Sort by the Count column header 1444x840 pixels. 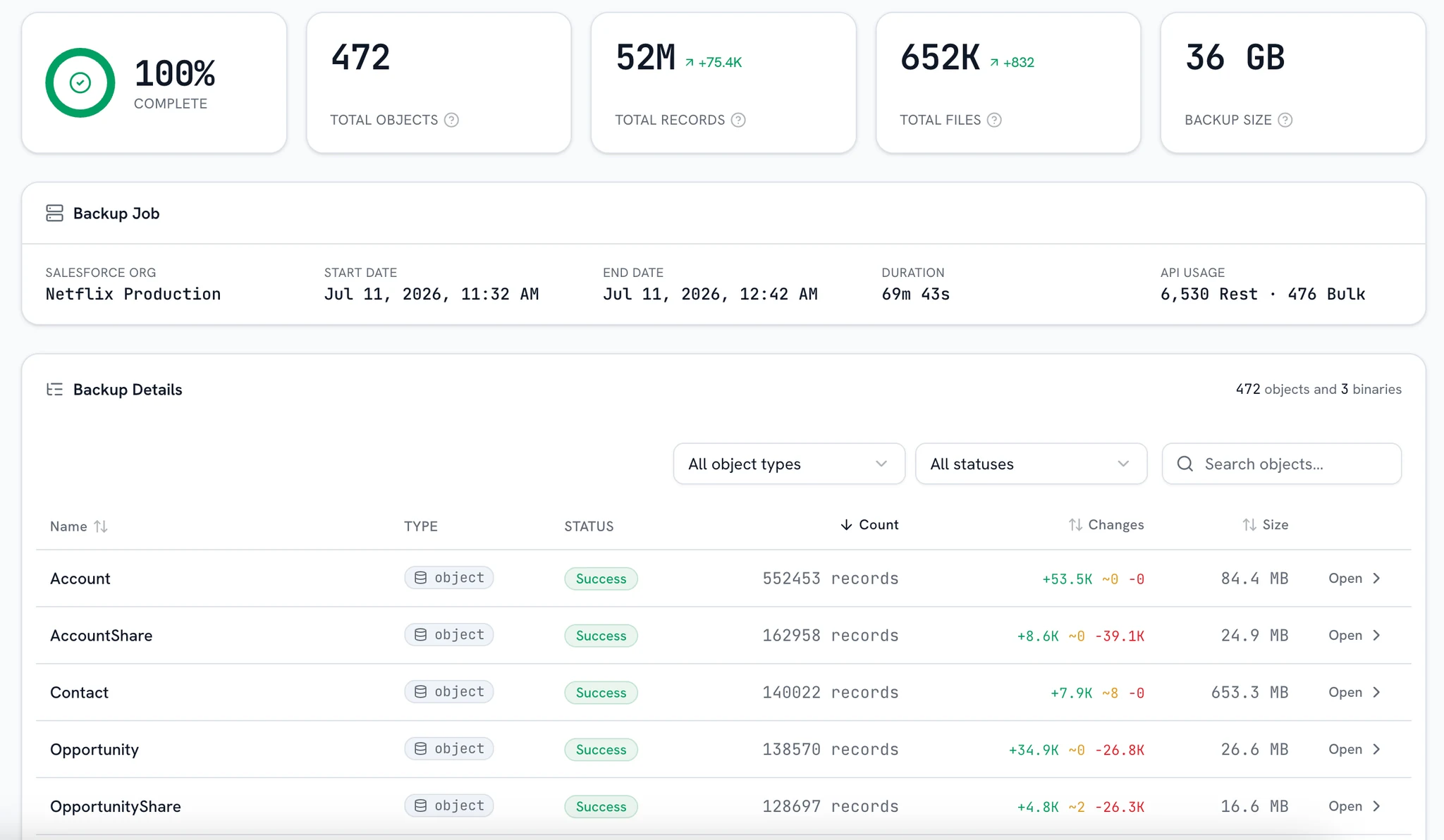pyautogui.click(x=869, y=525)
